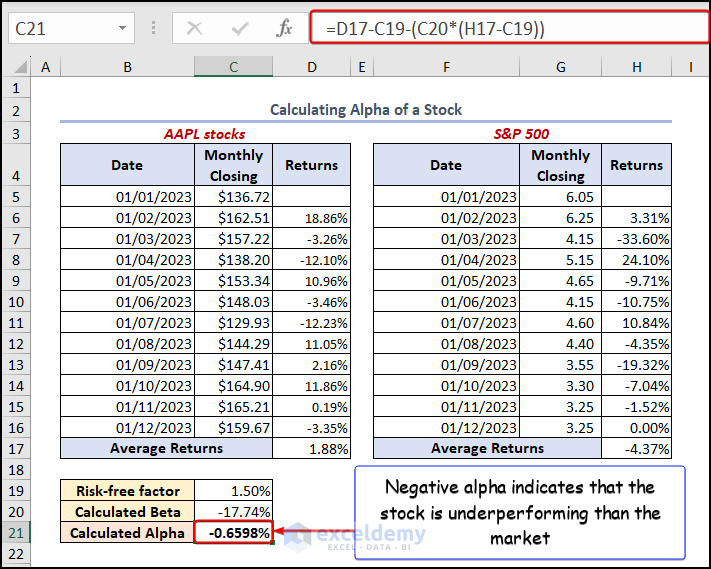Select S&P 500 return cell -1.52%

tap(637, 407)
